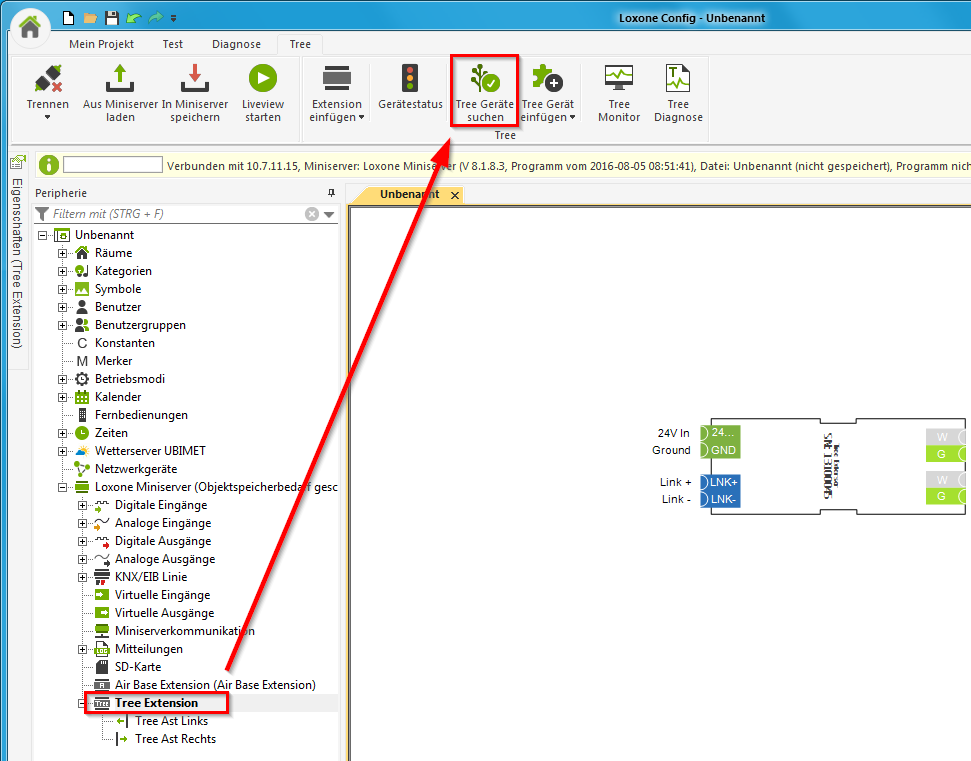Switch to Mein Projekt ribbon tab

[101, 44]
